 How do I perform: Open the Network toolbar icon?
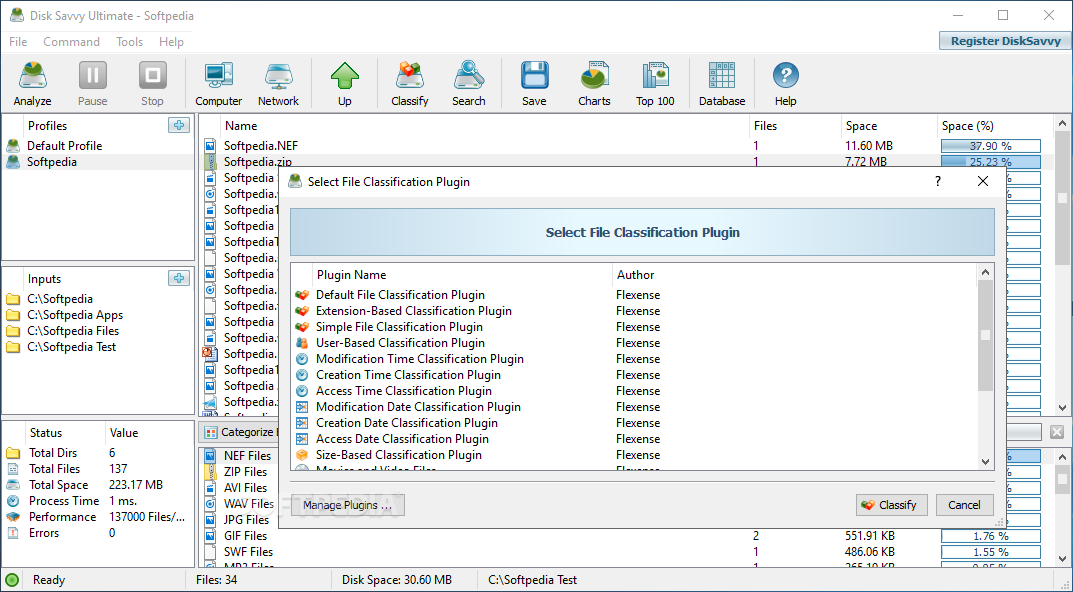coord(278,83)
